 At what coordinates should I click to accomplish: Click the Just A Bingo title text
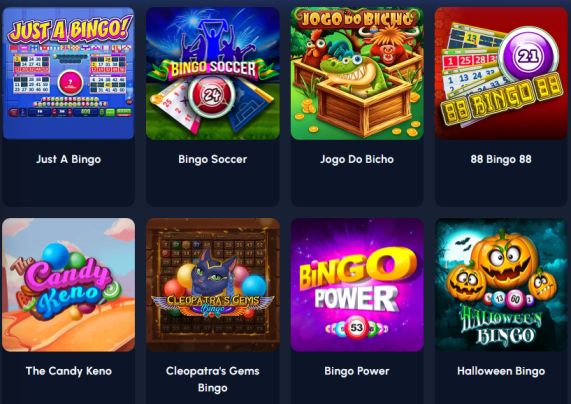pyautogui.click(x=68, y=159)
